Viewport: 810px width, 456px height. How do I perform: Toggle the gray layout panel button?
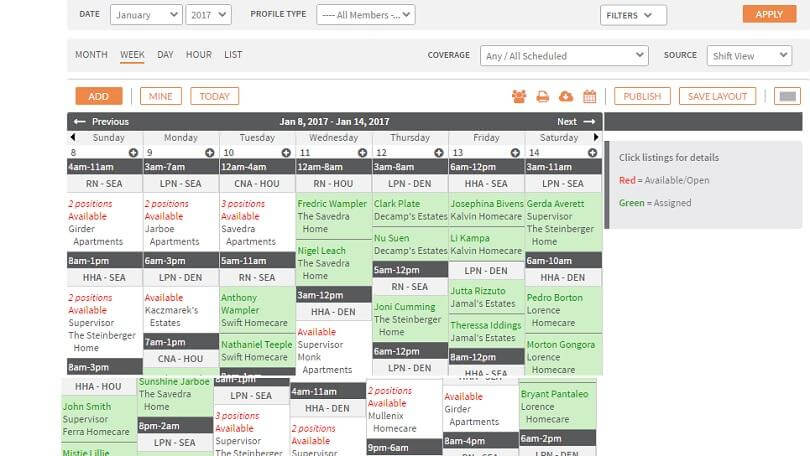[x=787, y=96]
